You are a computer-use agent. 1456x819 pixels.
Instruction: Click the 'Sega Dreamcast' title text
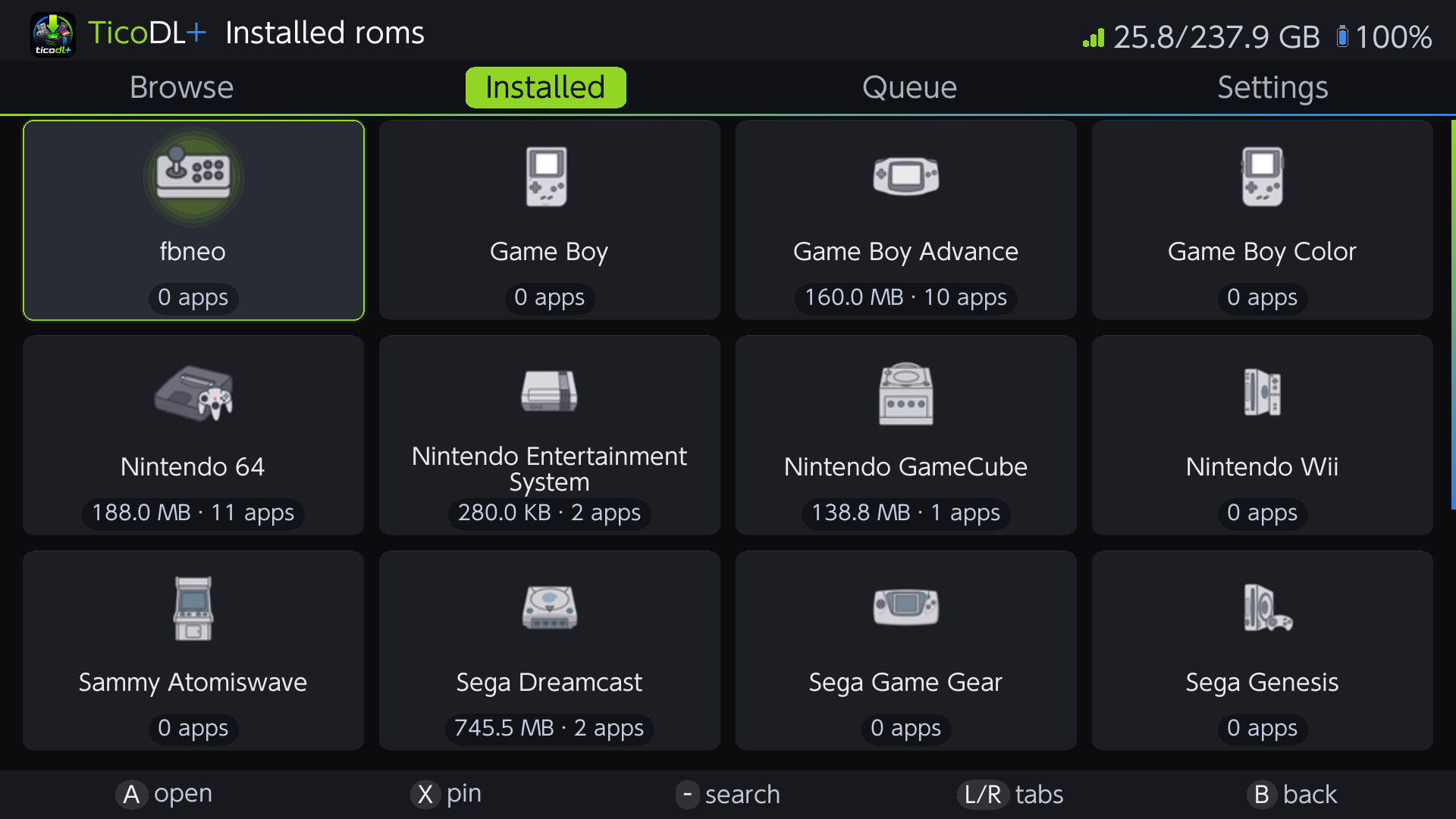click(549, 682)
